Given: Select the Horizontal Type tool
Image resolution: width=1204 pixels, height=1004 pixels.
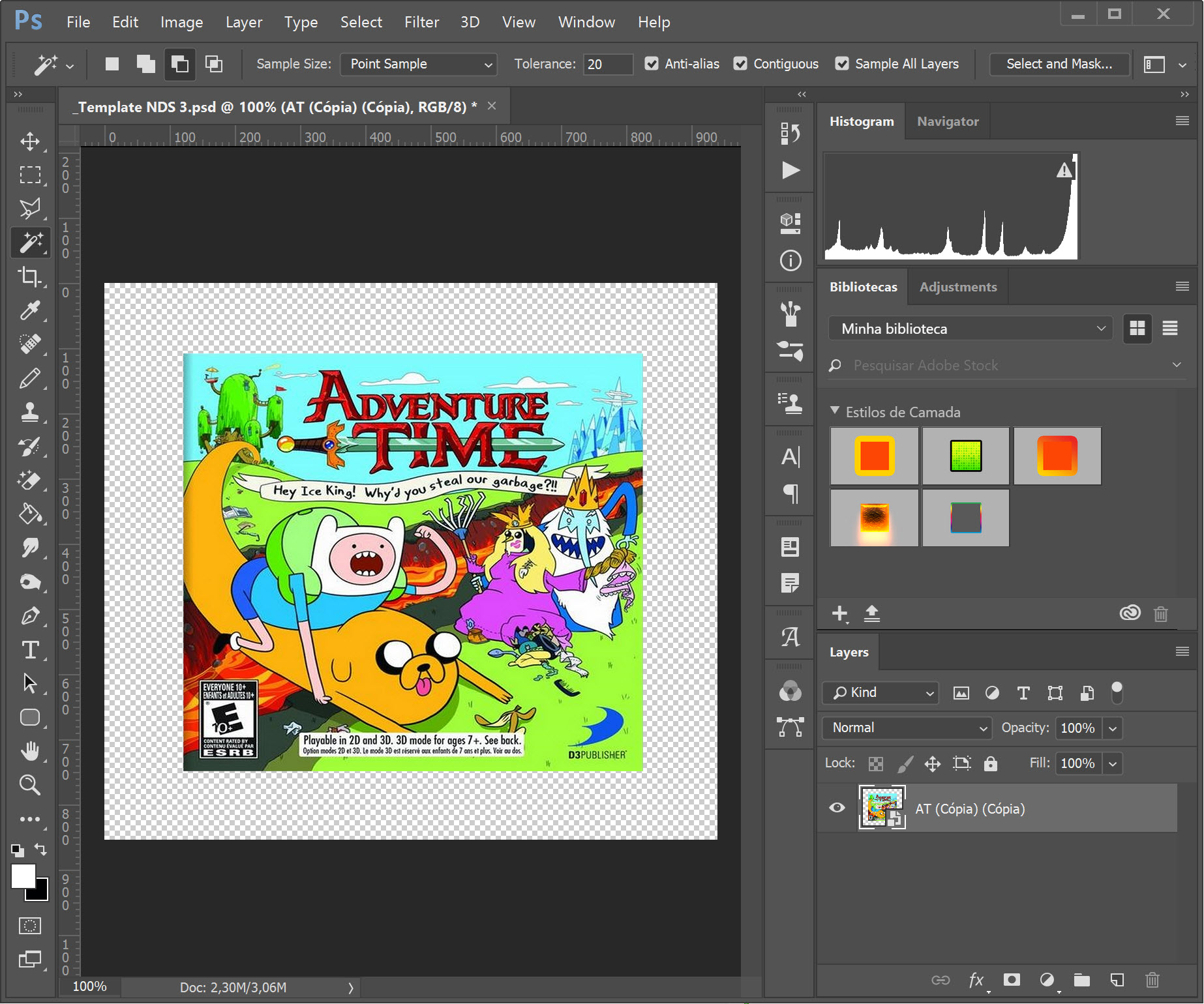Looking at the screenshot, I should pyautogui.click(x=30, y=650).
